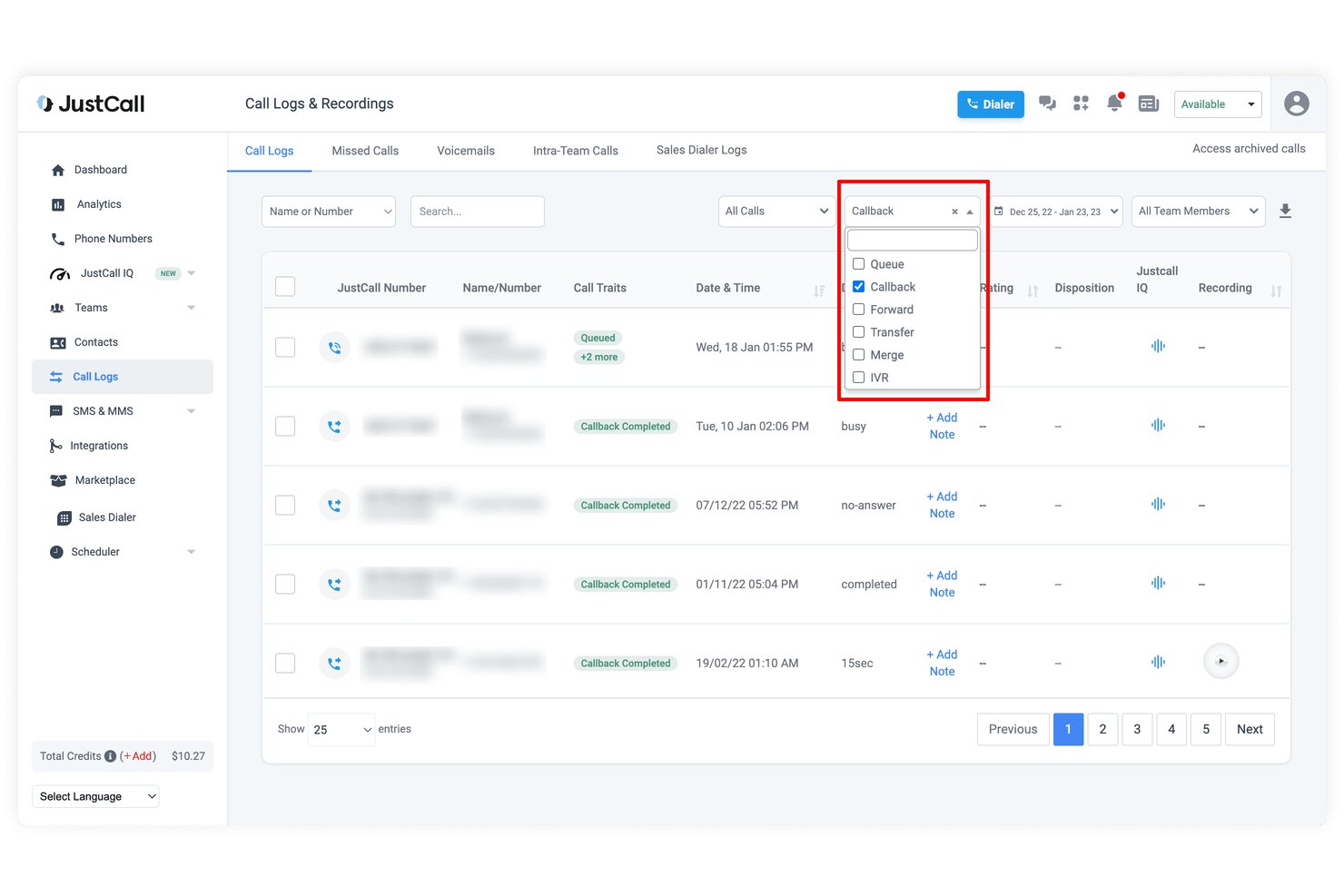The height and width of the screenshot is (896, 1344).
Task: Go to page 3 of results
Action: 1137,729
